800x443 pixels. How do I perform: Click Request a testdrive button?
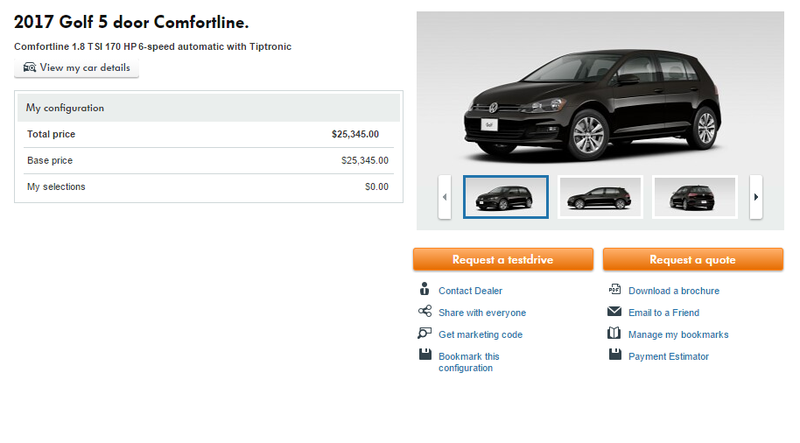(x=503, y=259)
